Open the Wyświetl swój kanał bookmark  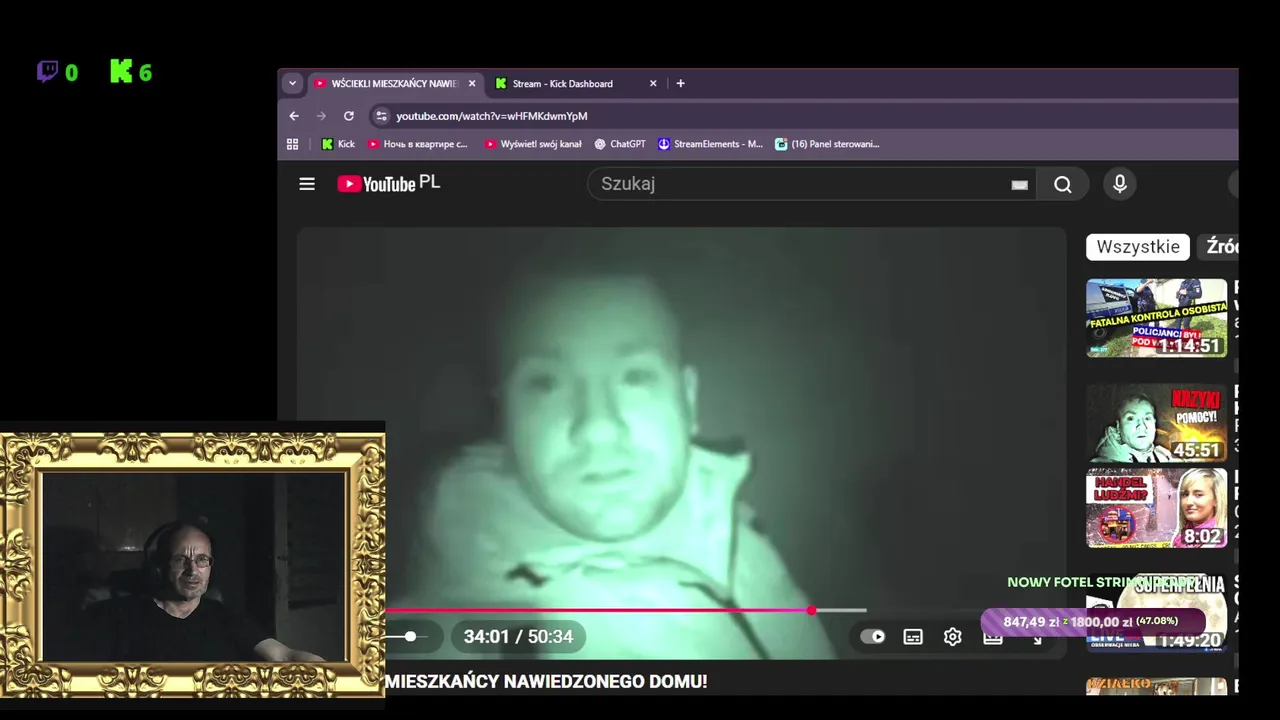tap(533, 144)
